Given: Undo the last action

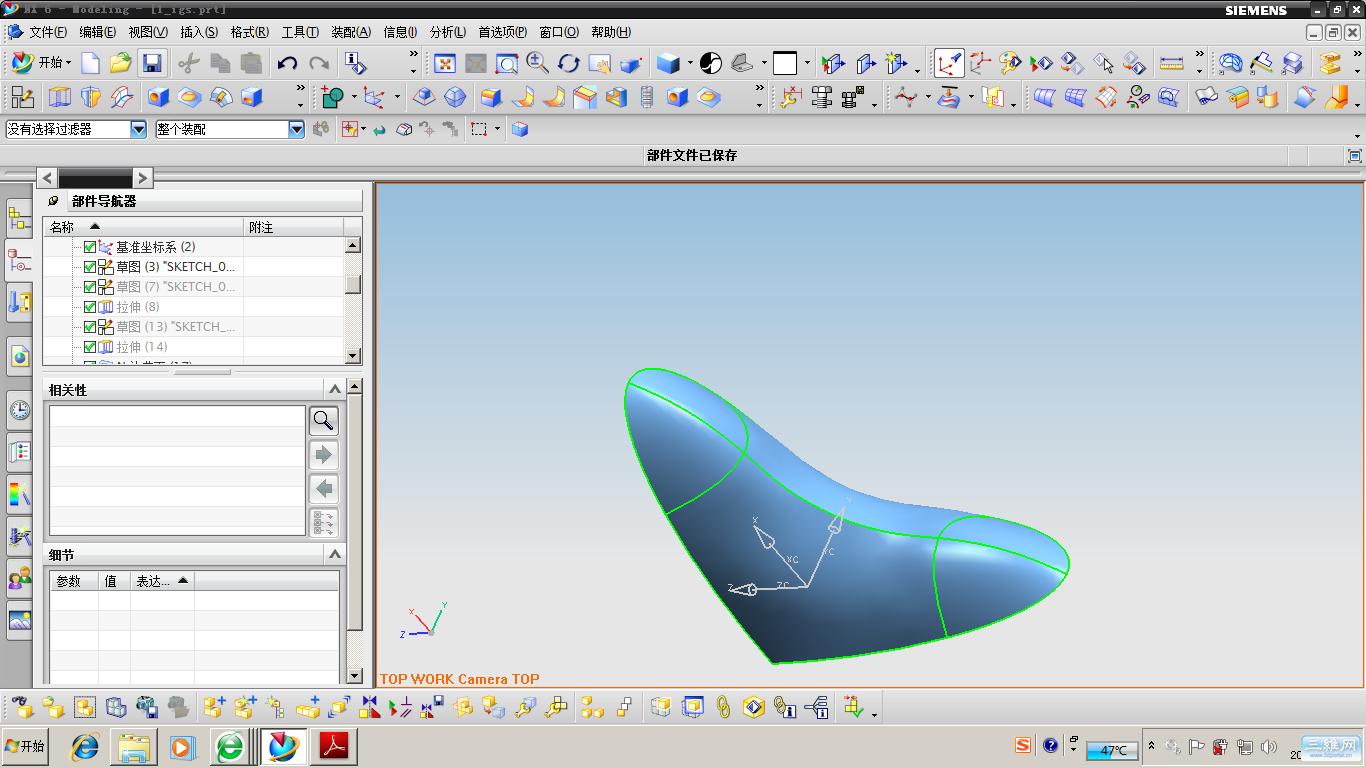Looking at the screenshot, I should (x=287, y=63).
